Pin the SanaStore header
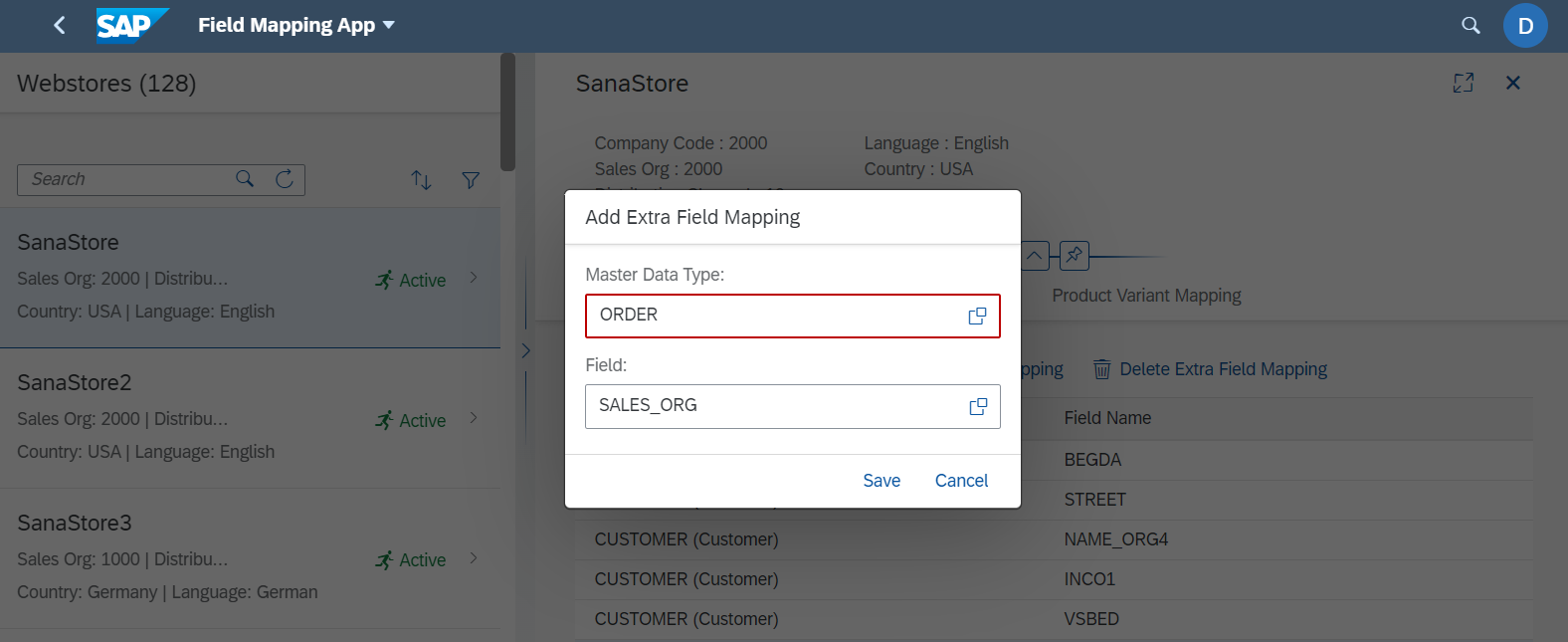Image resolution: width=1568 pixels, height=642 pixels. [1074, 256]
